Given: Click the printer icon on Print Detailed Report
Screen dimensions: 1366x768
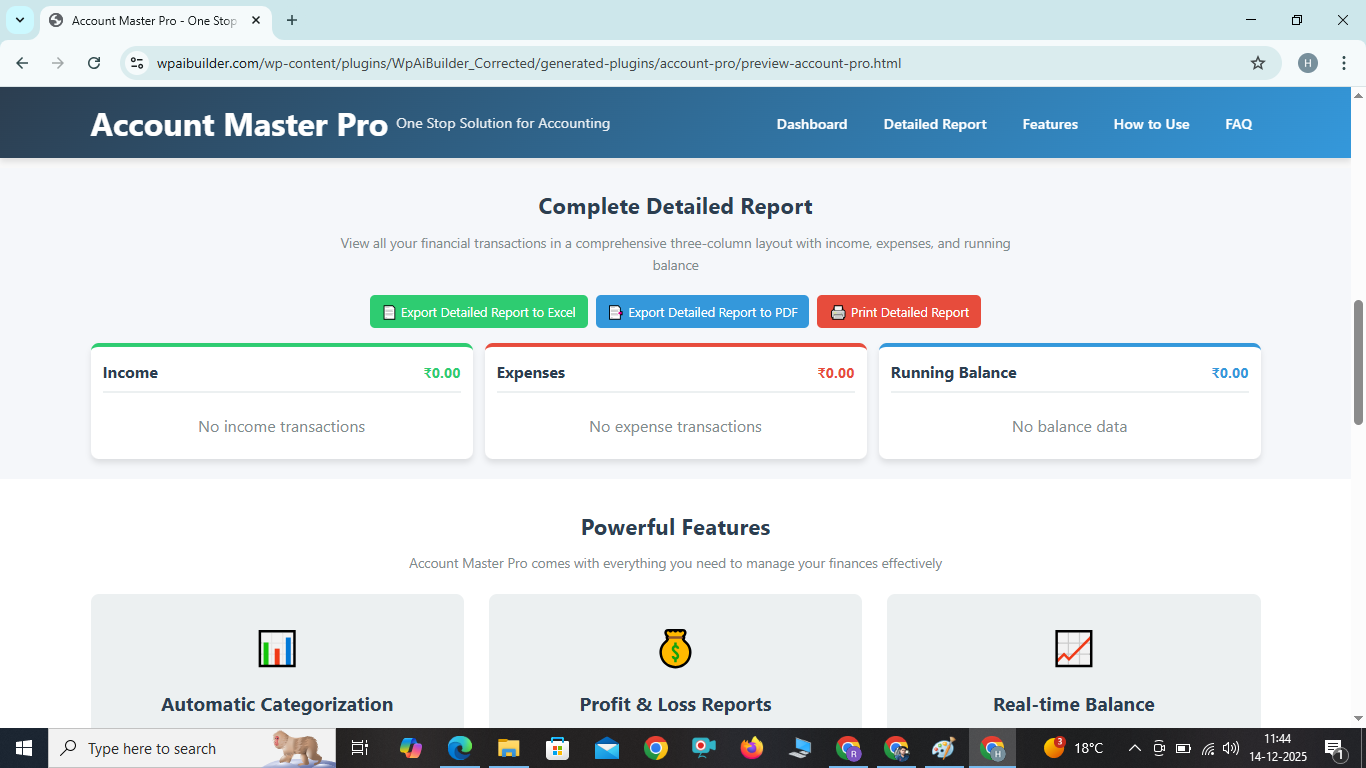Looking at the screenshot, I should click(837, 311).
